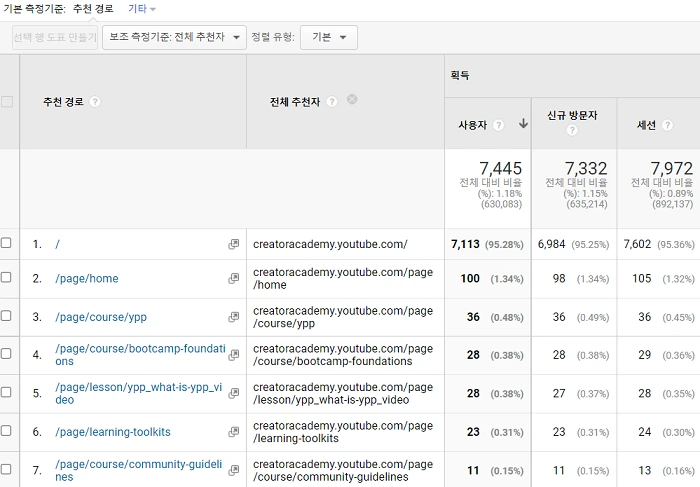Viewport: 700px width, 487px height.
Task: Sort by 사용자 descending arrow
Action: click(523, 124)
